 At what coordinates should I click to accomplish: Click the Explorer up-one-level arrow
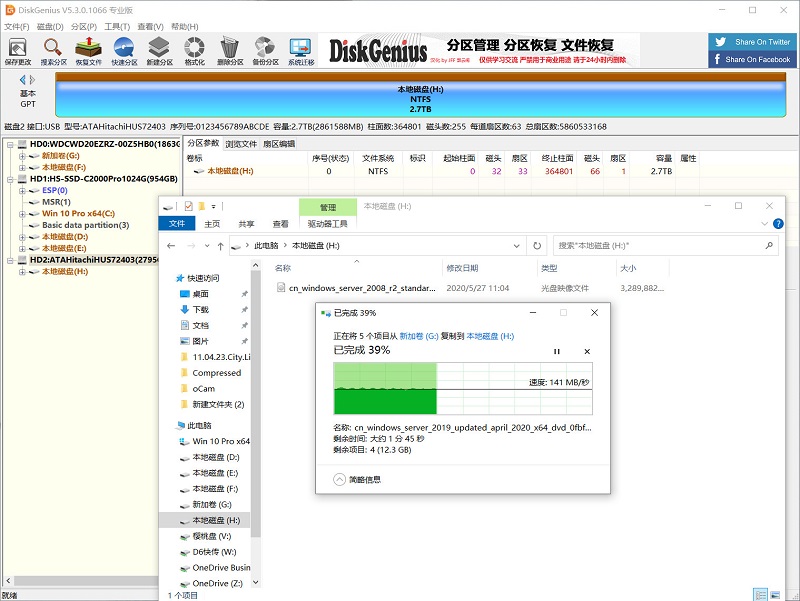(x=220, y=246)
